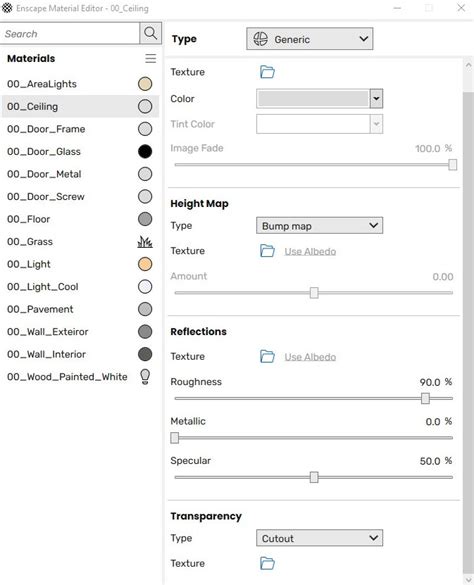
Task: Open the Transparency Cutout type dropdown
Action: [x=319, y=538]
